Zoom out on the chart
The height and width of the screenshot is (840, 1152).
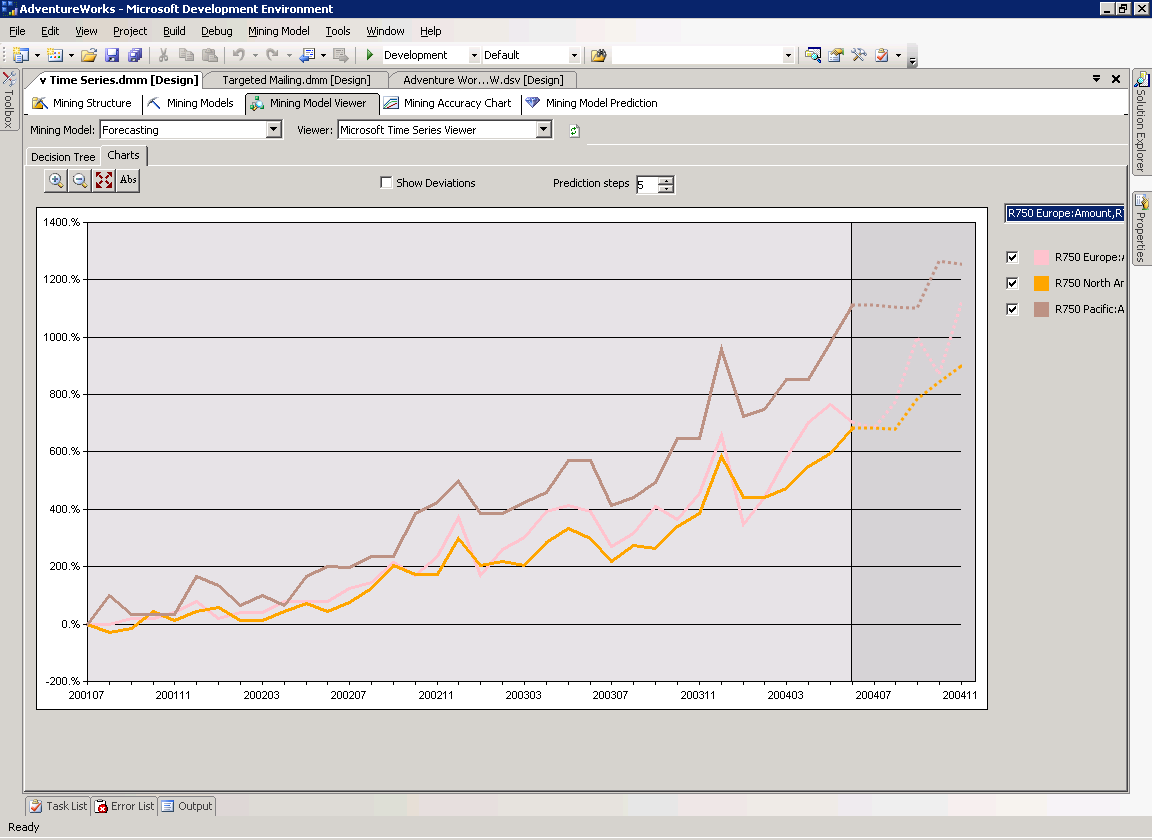tap(79, 180)
